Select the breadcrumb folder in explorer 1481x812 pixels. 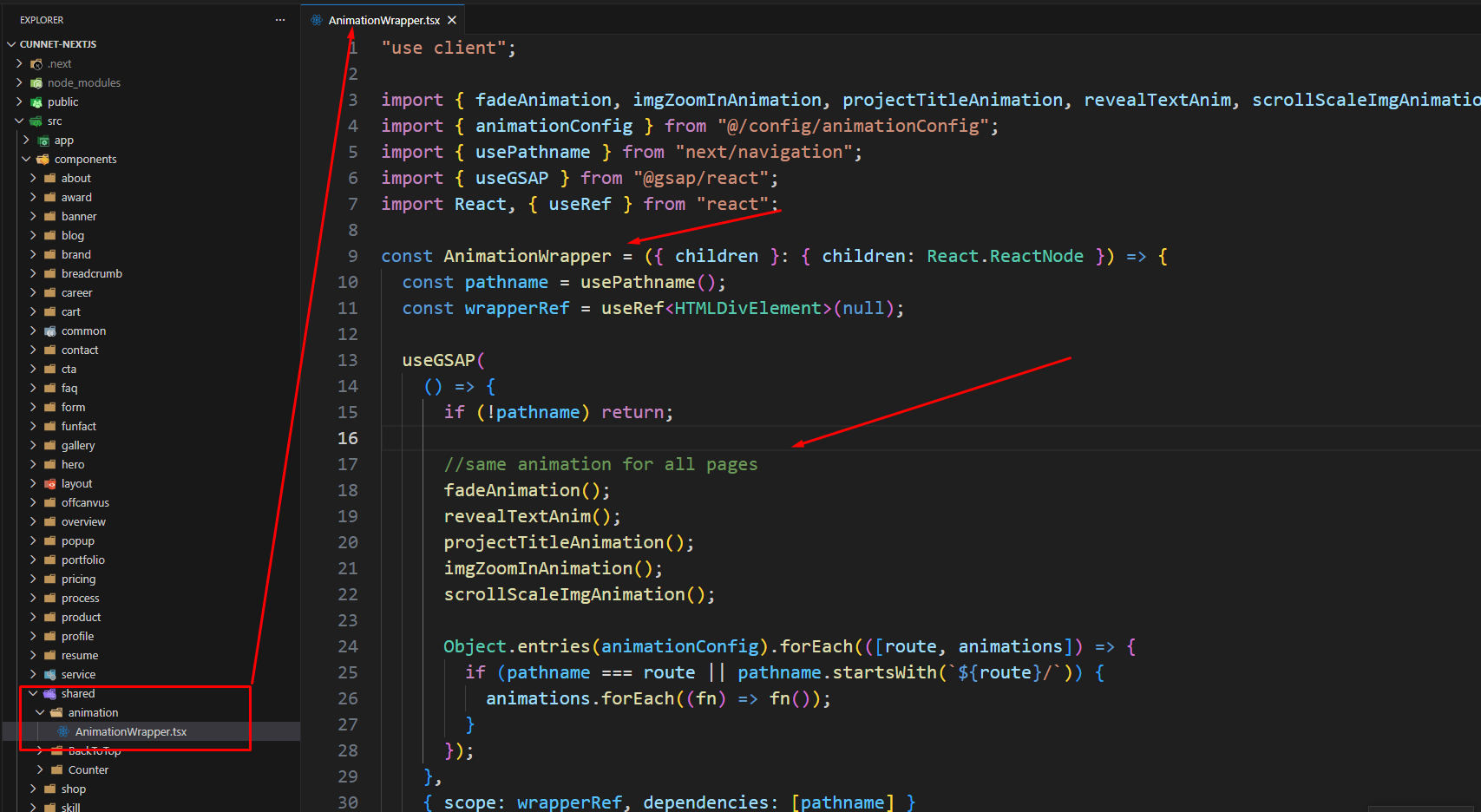91,274
